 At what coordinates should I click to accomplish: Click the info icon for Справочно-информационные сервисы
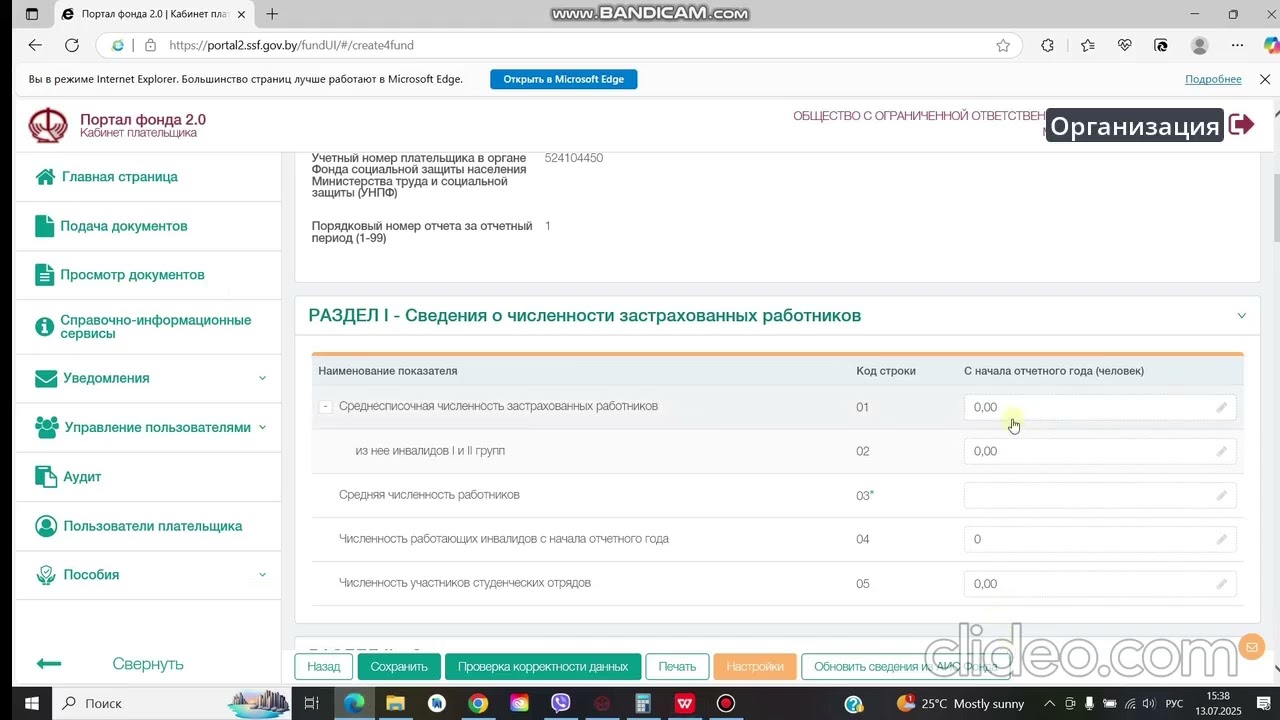click(44, 327)
